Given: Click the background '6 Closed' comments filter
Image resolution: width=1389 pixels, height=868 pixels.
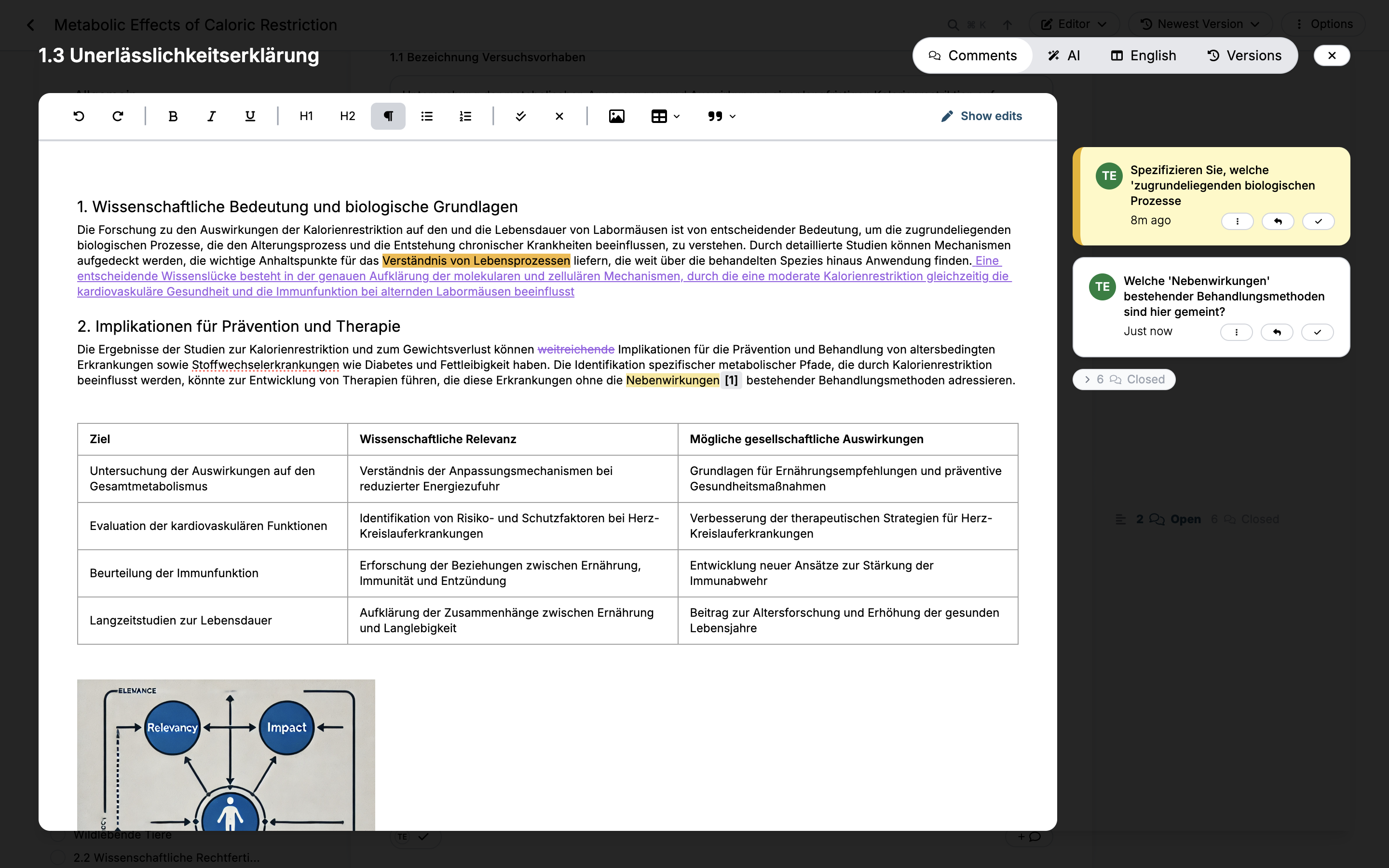Looking at the screenshot, I should (1244, 519).
